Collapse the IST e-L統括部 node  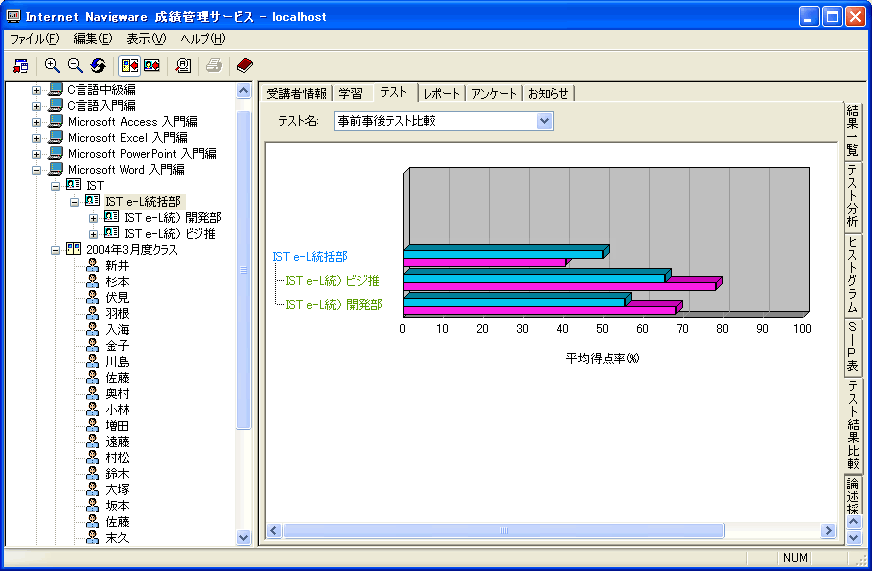75,202
